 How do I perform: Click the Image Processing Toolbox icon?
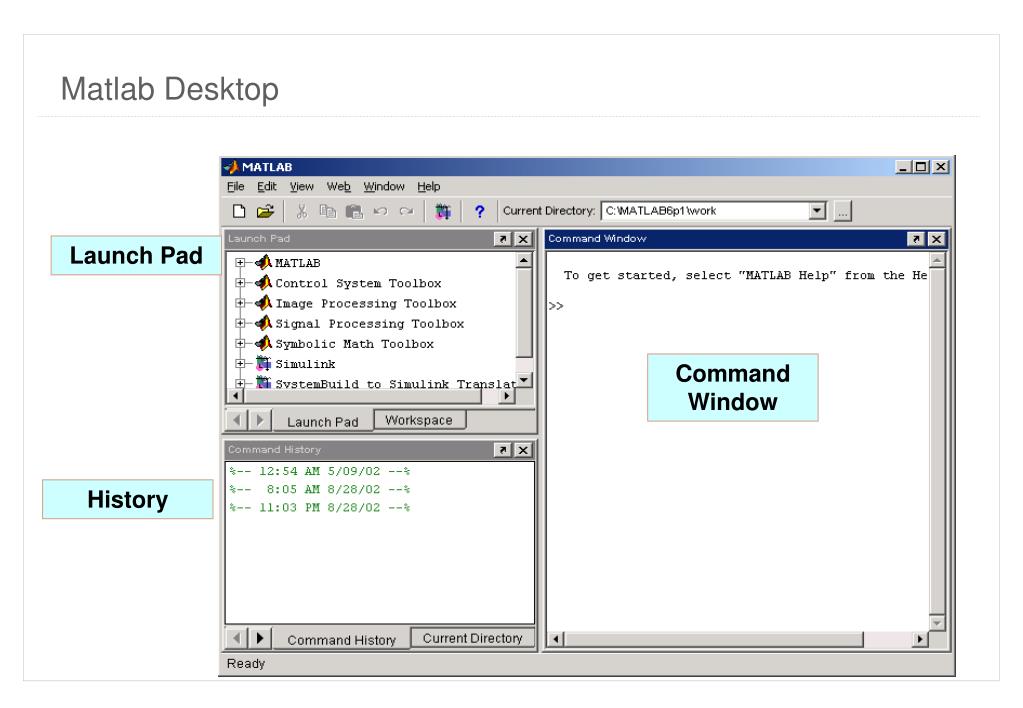pos(264,303)
